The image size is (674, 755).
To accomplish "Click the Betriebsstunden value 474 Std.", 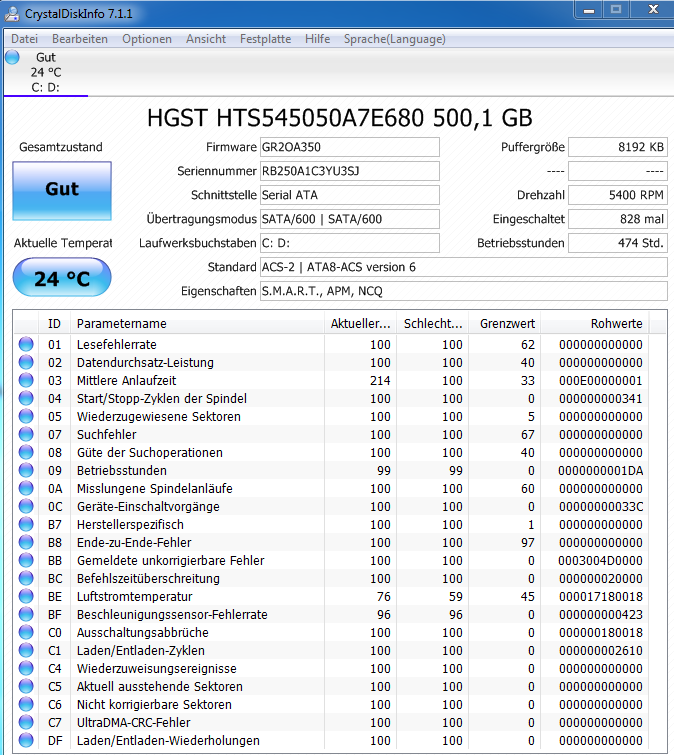I will (618, 244).
